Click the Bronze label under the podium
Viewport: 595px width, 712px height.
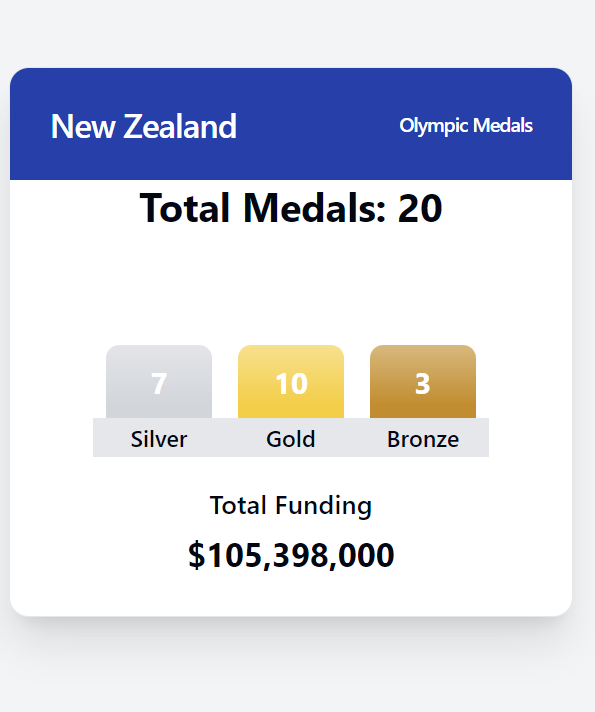[x=423, y=439]
